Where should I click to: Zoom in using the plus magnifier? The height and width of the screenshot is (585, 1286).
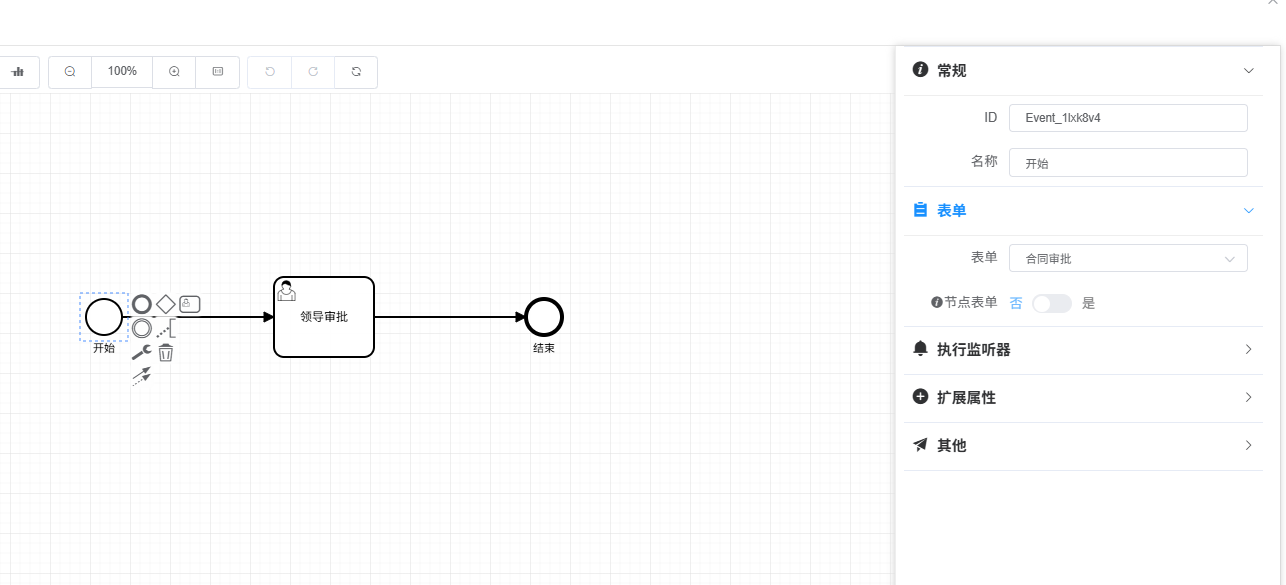pos(174,72)
